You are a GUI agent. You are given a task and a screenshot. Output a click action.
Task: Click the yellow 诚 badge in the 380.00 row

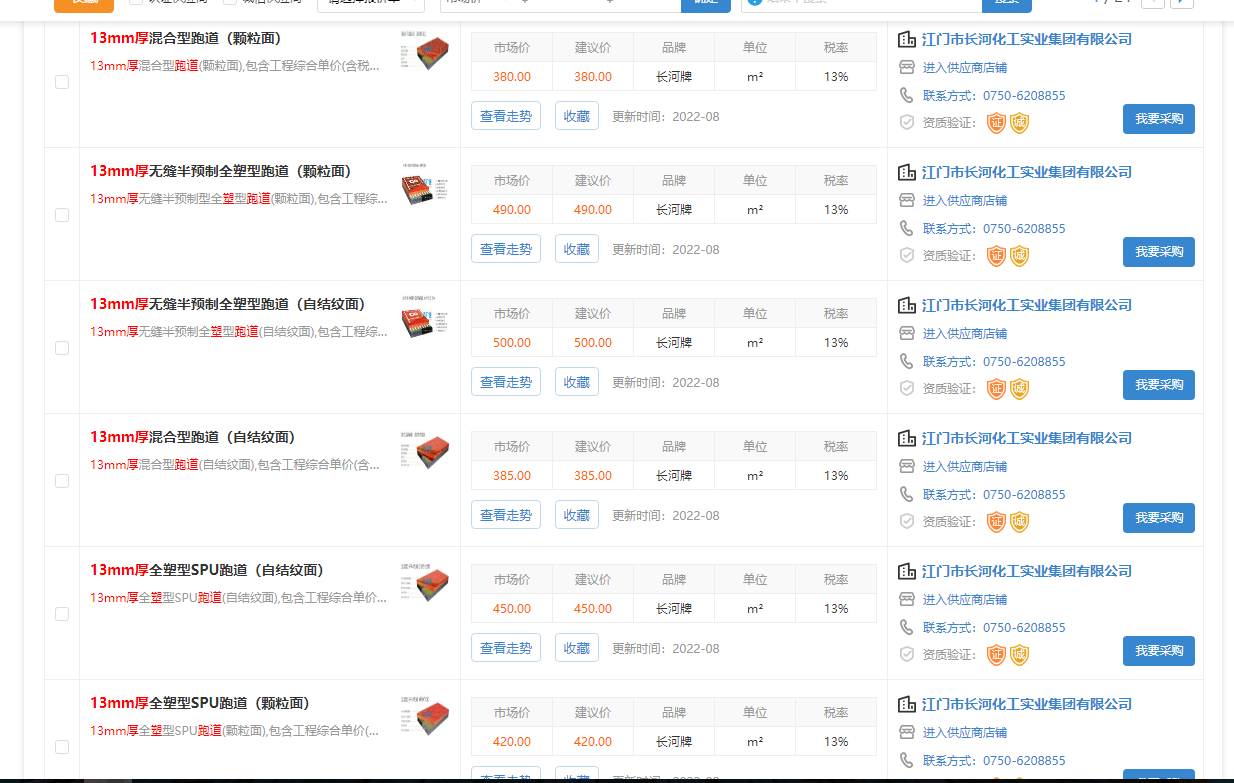click(1019, 123)
